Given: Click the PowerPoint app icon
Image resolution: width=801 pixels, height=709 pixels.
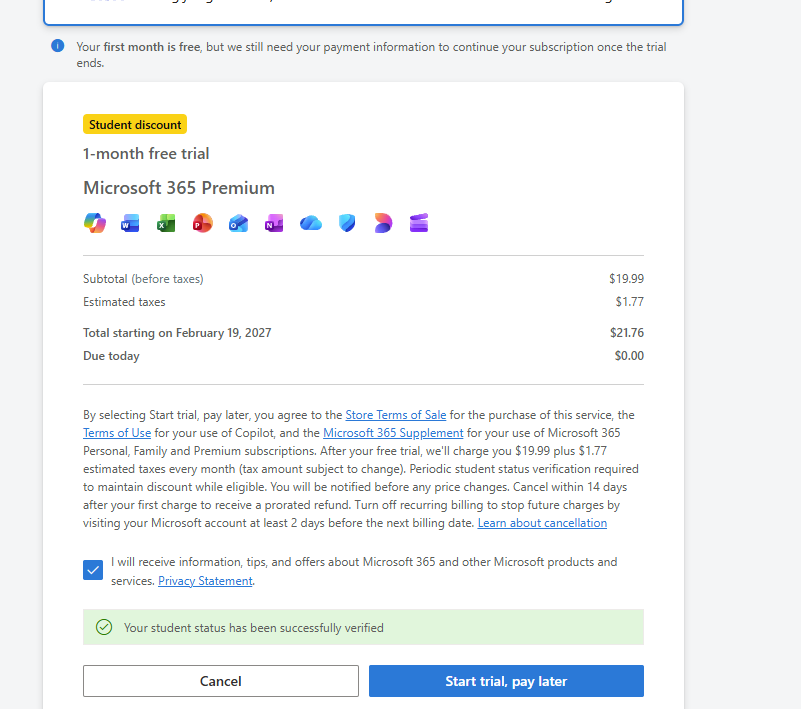Looking at the screenshot, I should point(203,223).
